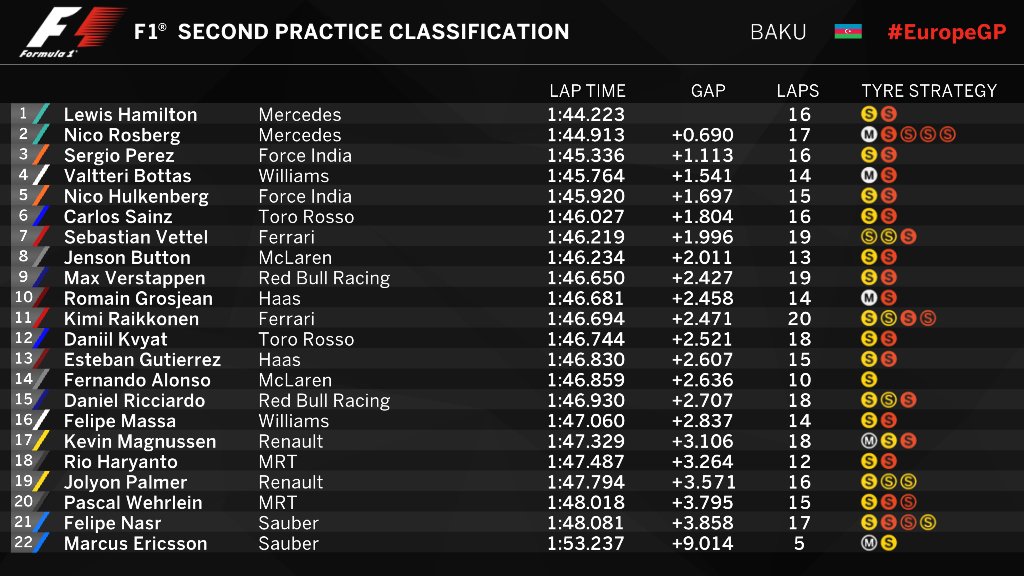Select Lewis Hamilton's red supersoft tyre icon
Image resolution: width=1024 pixels, height=576 pixels.
[888, 114]
